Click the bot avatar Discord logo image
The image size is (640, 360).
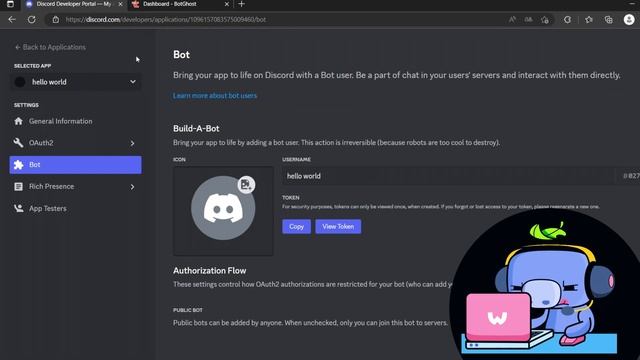click(x=223, y=208)
